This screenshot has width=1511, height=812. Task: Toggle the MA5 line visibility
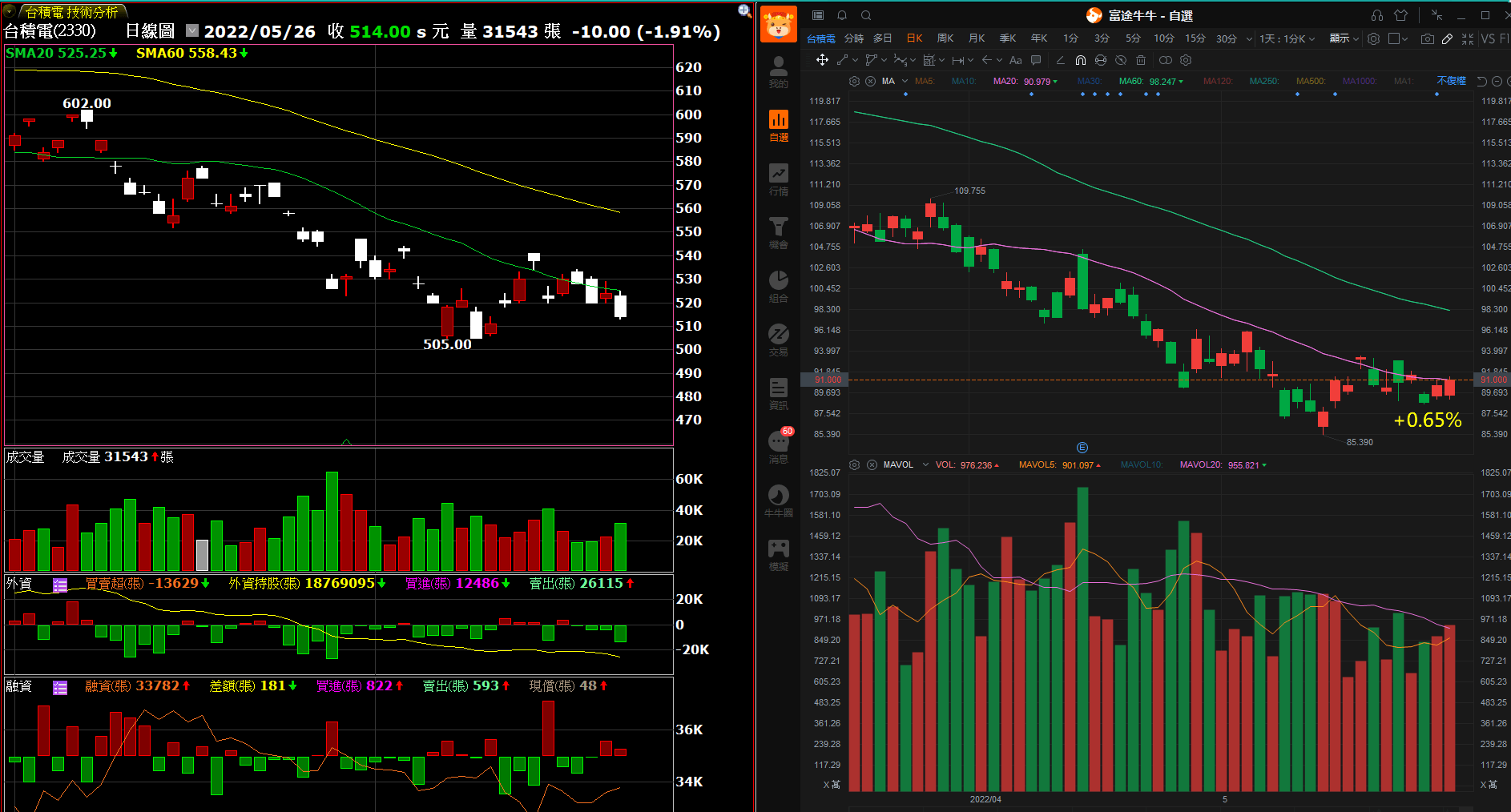[925, 81]
